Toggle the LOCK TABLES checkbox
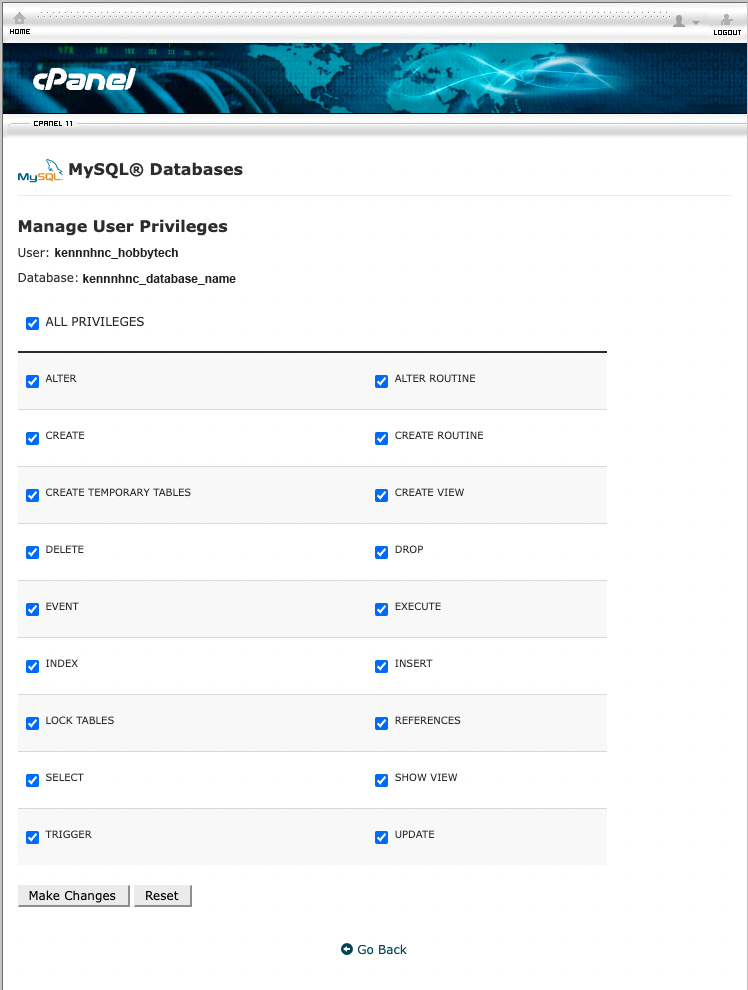748x990 pixels. [x=33, y=723]
